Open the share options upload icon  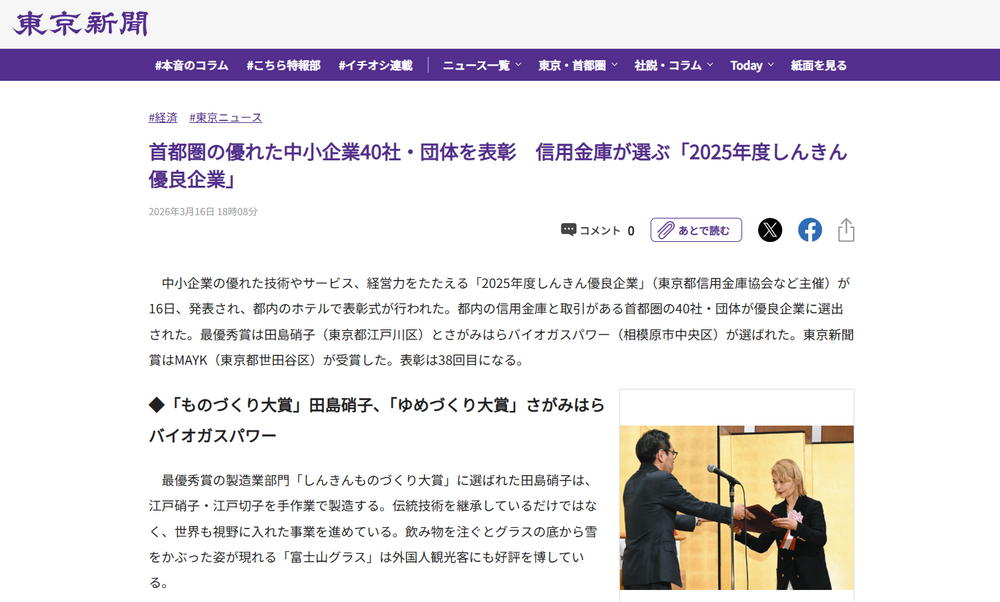coord(846,230)
